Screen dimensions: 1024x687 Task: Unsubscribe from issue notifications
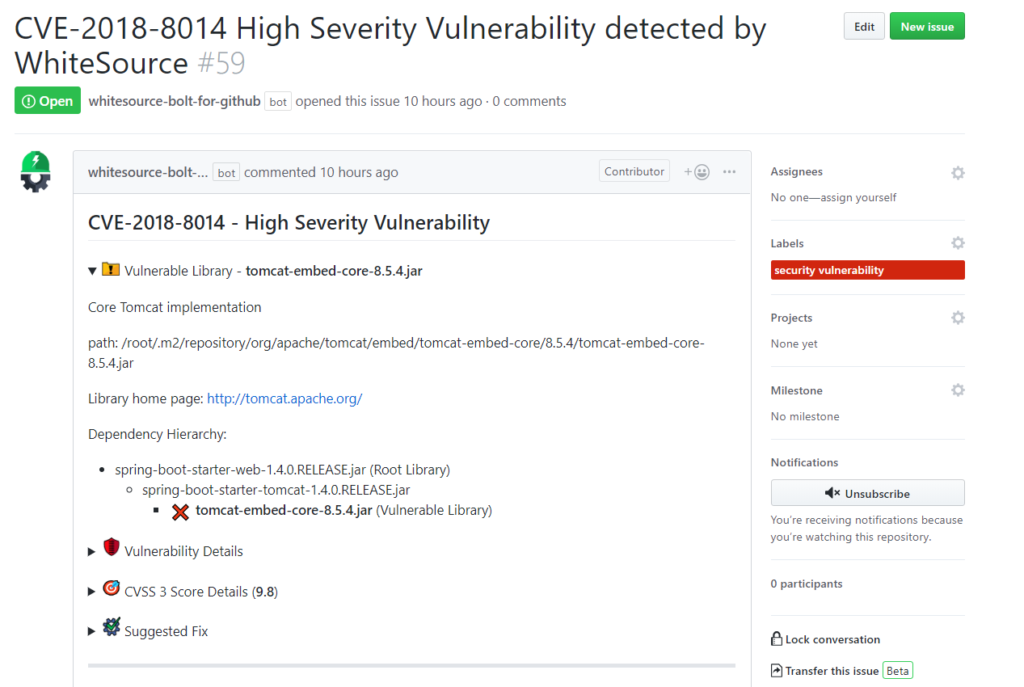point(866,492)
